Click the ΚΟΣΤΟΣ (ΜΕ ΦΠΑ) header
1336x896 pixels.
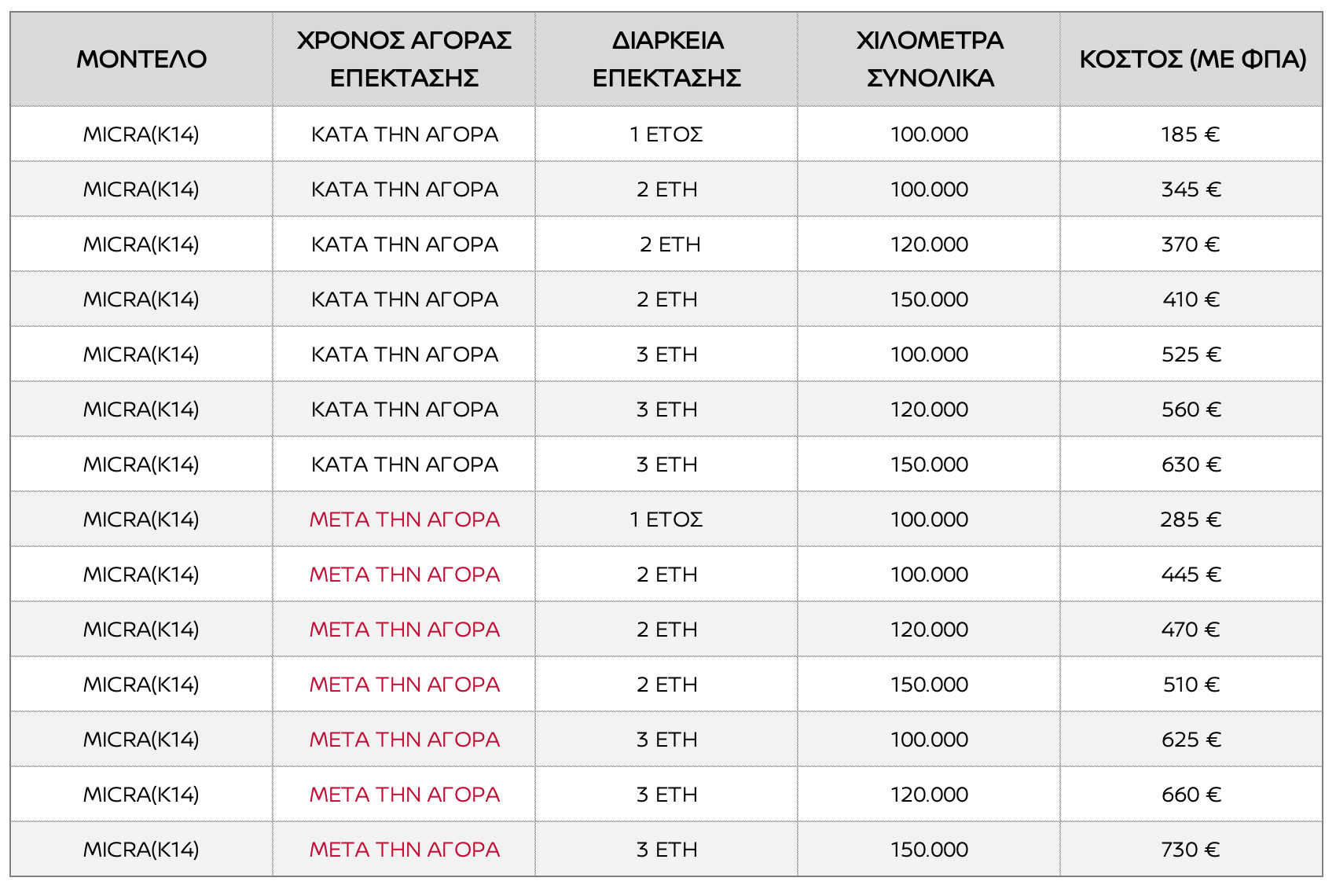pos(1191,59)
